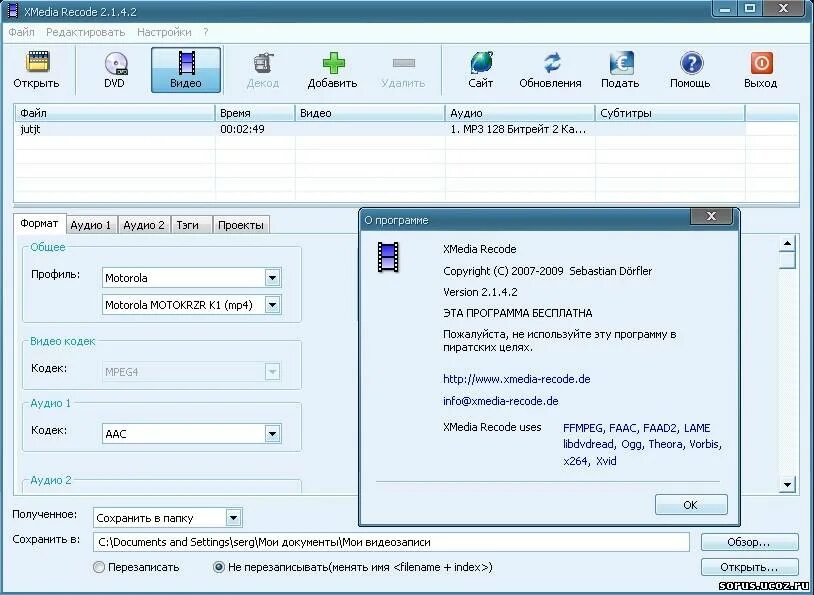The width and height of the screenshot is (814, 595).
Task: Click the scrollbar down arrow in the format panel
Action: point(787,484)
